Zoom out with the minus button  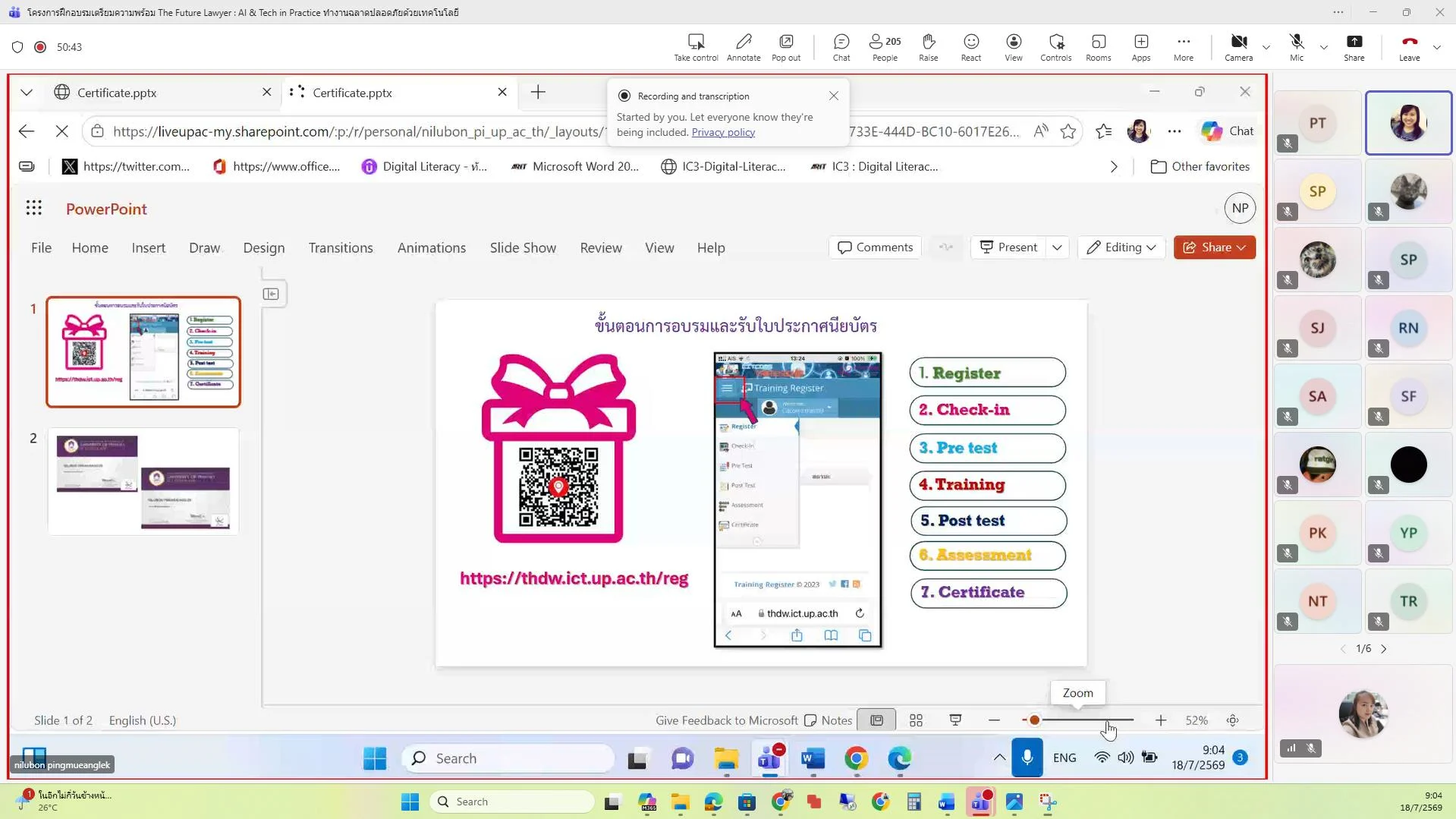click(x=994, y=720)
